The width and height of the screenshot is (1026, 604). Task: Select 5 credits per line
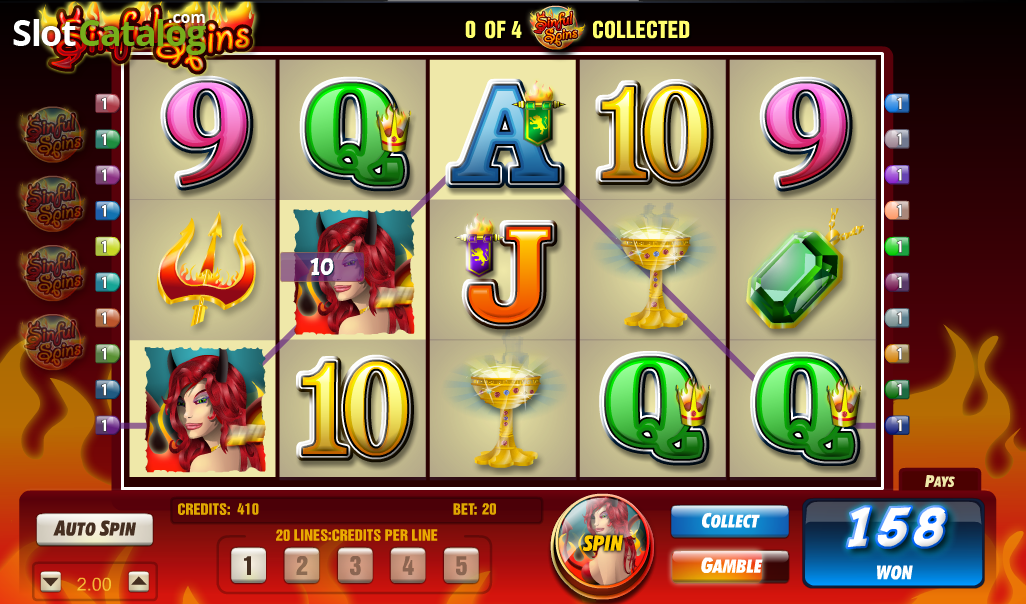point(461,565)
